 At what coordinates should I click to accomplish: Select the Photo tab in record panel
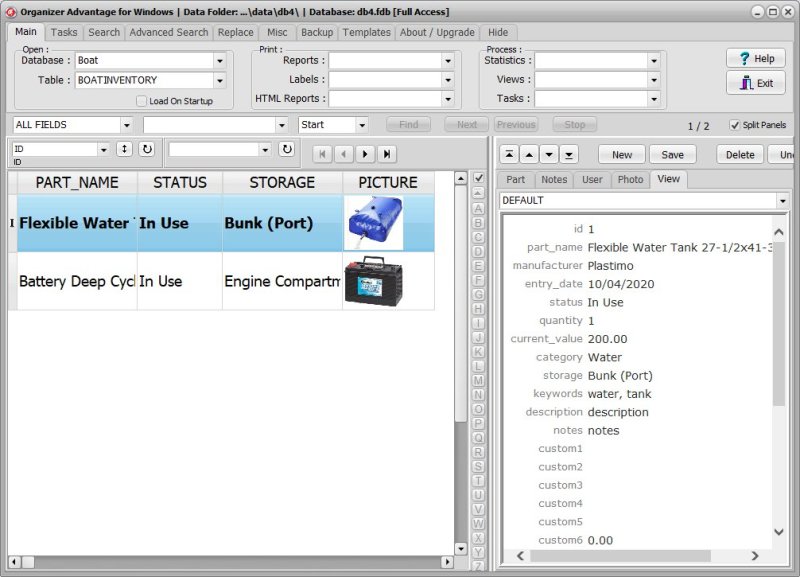[630, 180]
